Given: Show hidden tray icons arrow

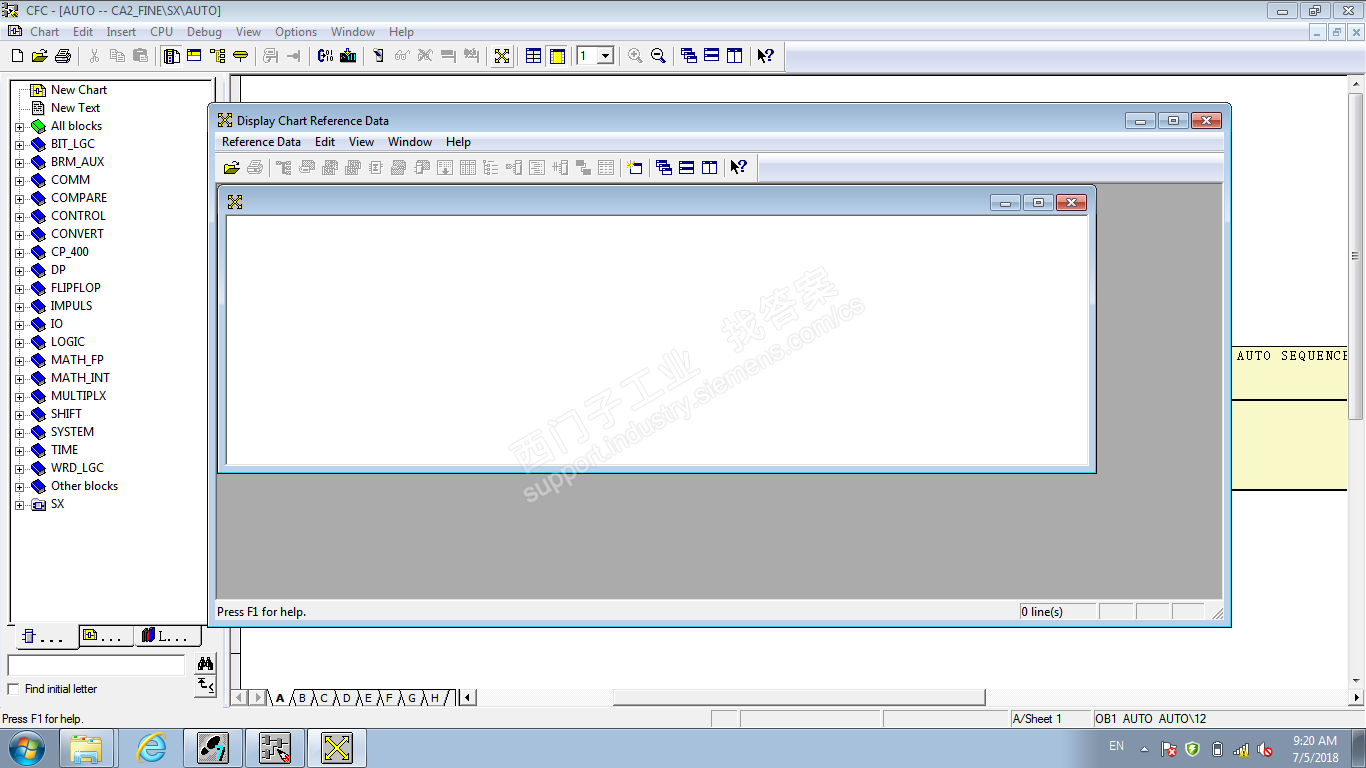Looking at the screenshot, I should [x=1144, y=749].
